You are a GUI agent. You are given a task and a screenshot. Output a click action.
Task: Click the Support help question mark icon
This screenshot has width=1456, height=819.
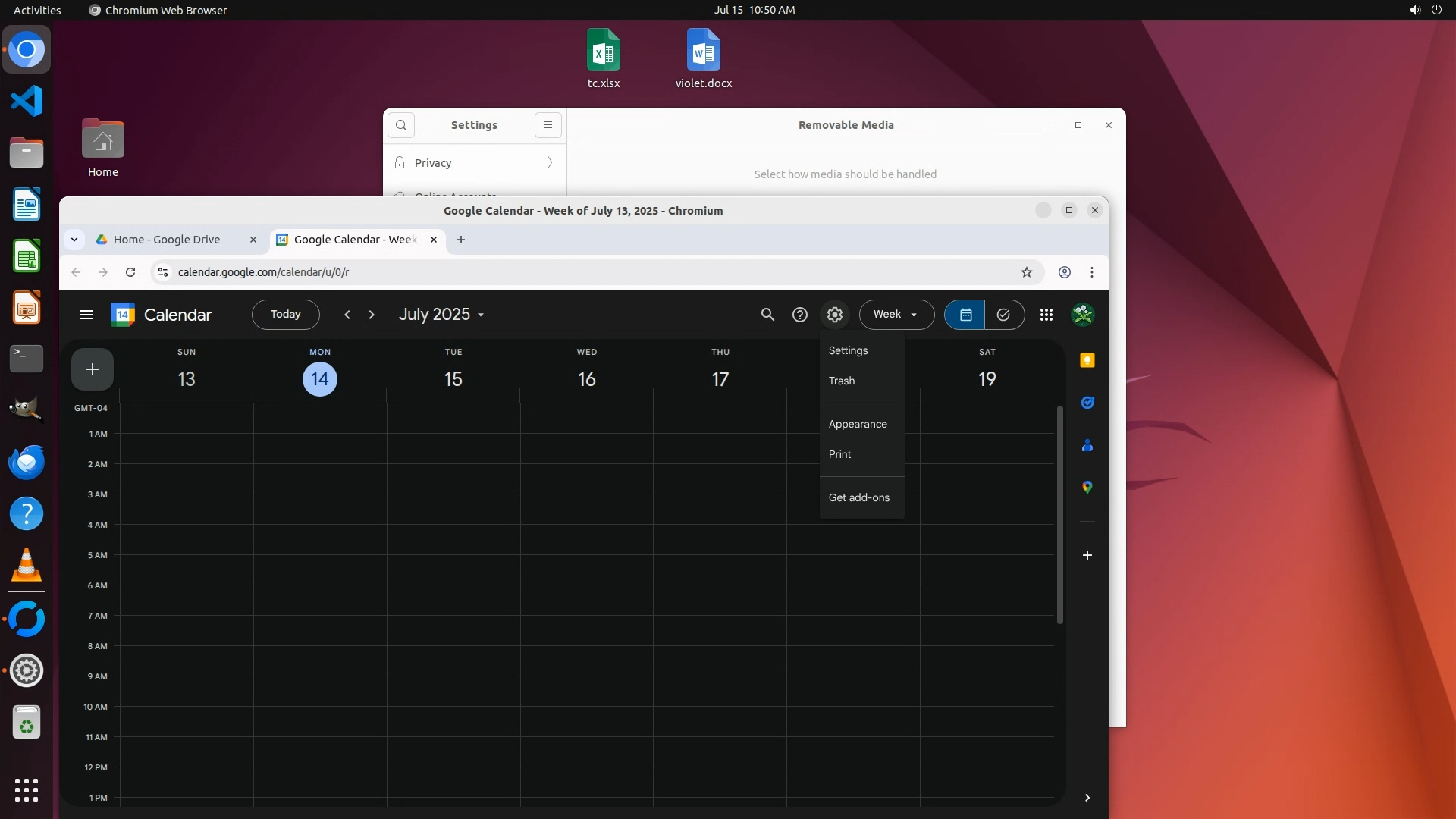pos(800,315)
